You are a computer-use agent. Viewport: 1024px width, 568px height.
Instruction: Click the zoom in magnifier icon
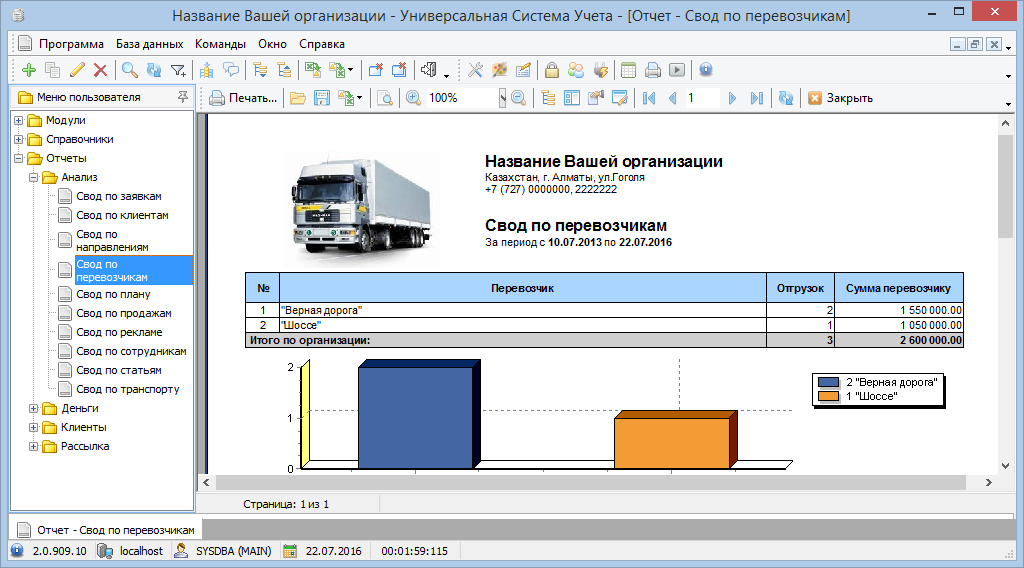coord(412,98)
